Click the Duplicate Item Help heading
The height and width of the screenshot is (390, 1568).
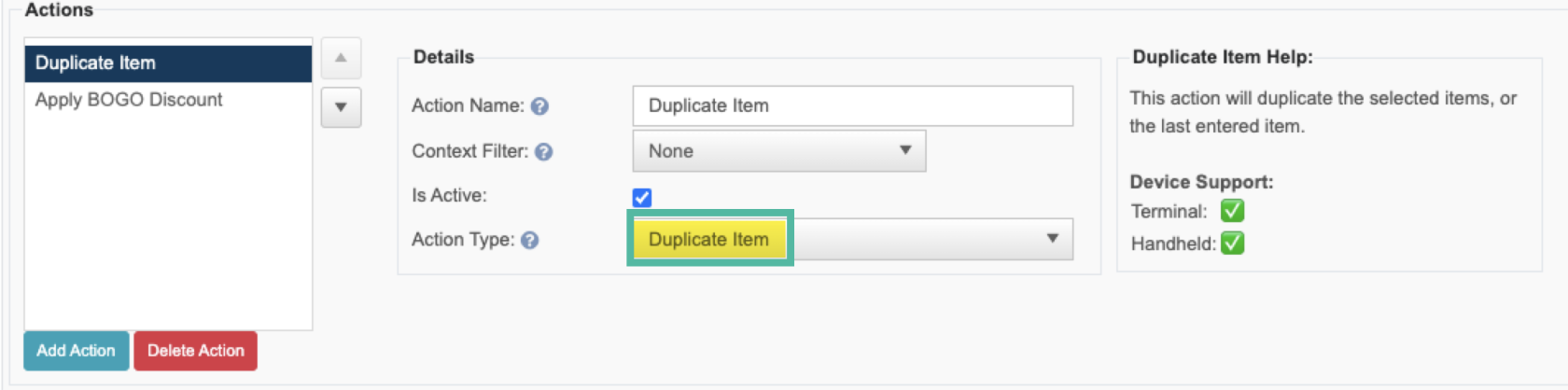point(1223,57)
